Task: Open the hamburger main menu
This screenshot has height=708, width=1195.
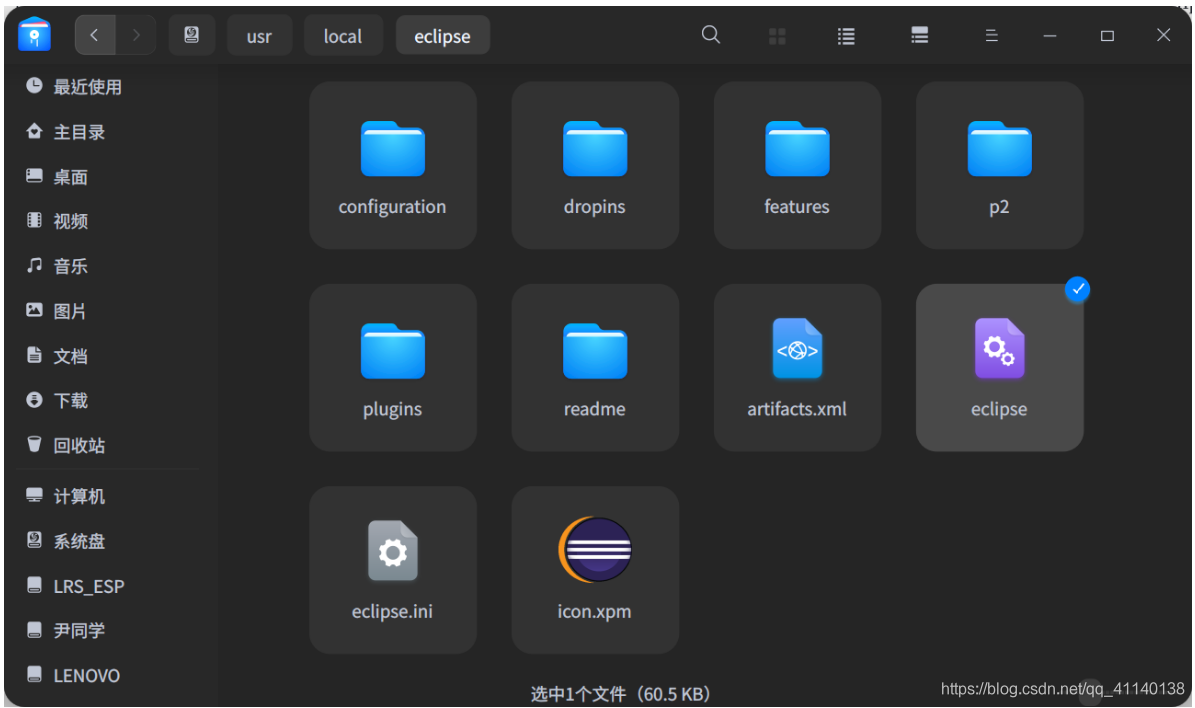Action: [x=991, y=35]
